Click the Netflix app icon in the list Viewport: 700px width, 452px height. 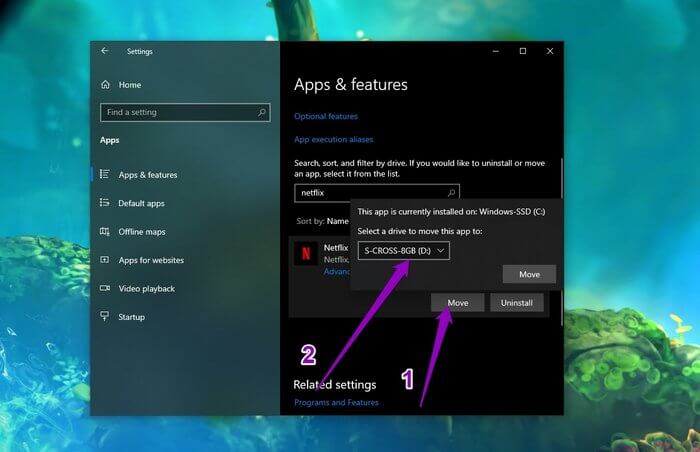click(306, 254)
